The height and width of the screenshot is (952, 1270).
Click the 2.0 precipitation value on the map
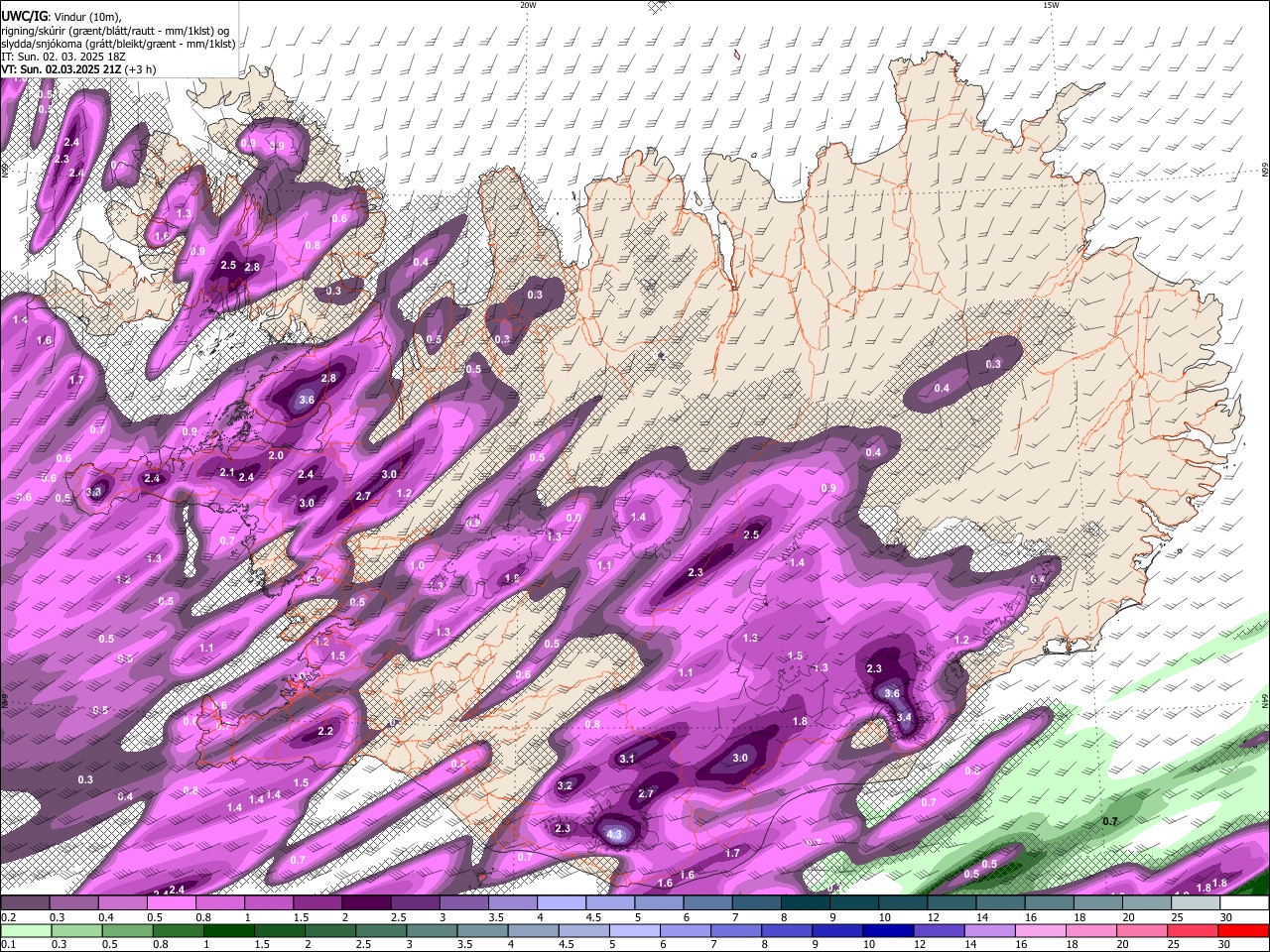(276, 456)
